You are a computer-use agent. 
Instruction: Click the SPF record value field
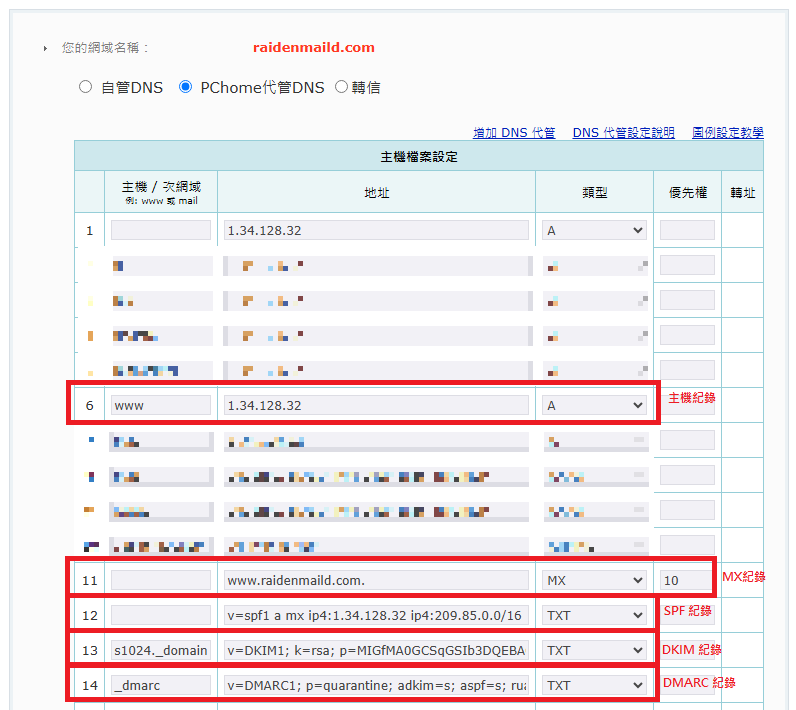click(376, 615)
